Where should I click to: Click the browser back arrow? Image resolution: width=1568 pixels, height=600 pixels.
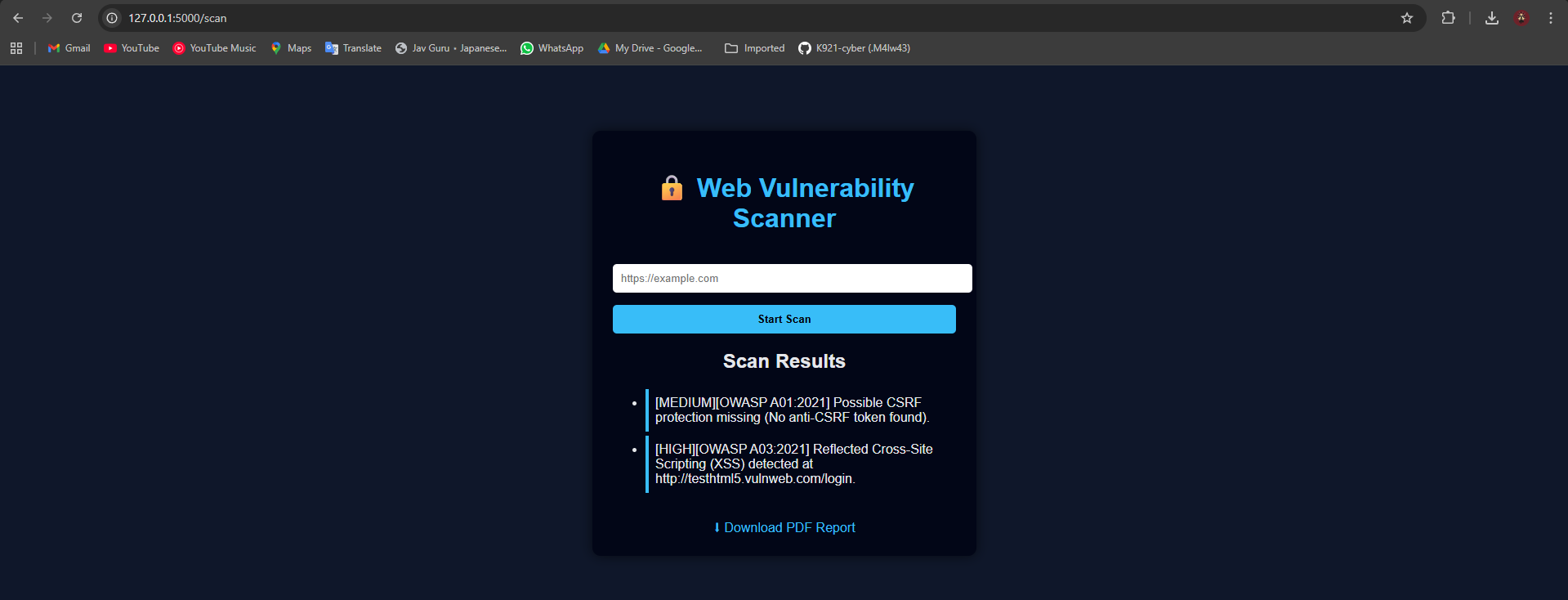tap(18, 18)
